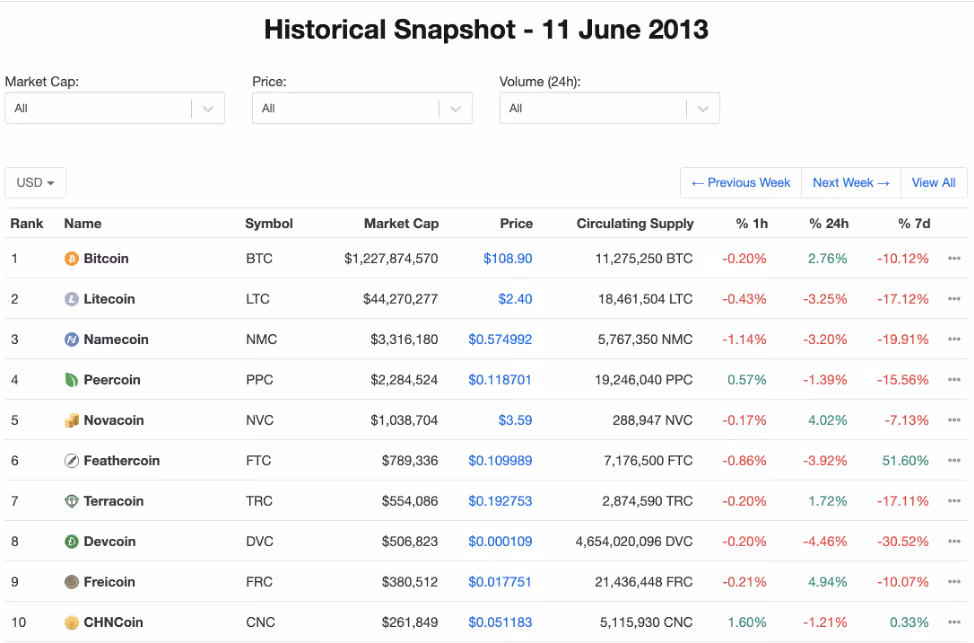The width and height of the screenshot is (974, 643).
Task: Sort by Market Cap column header
Action: coord(401,224)
